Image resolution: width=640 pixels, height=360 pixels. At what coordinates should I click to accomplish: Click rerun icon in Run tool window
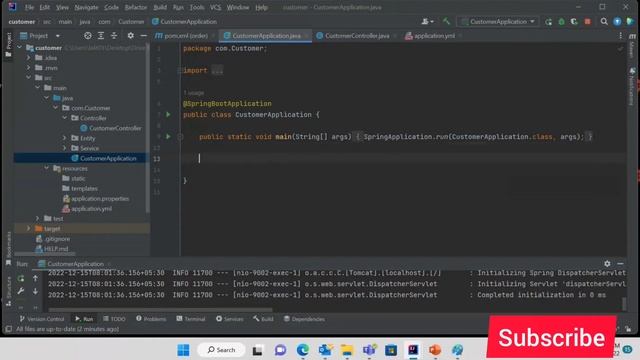coord(21,279)
